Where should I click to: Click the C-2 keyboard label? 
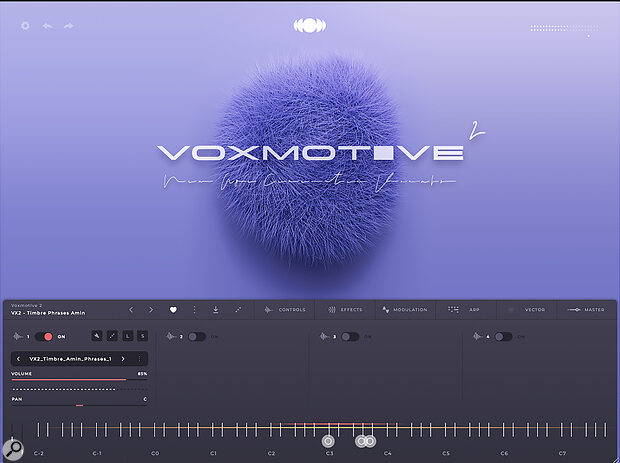(39, 453)
